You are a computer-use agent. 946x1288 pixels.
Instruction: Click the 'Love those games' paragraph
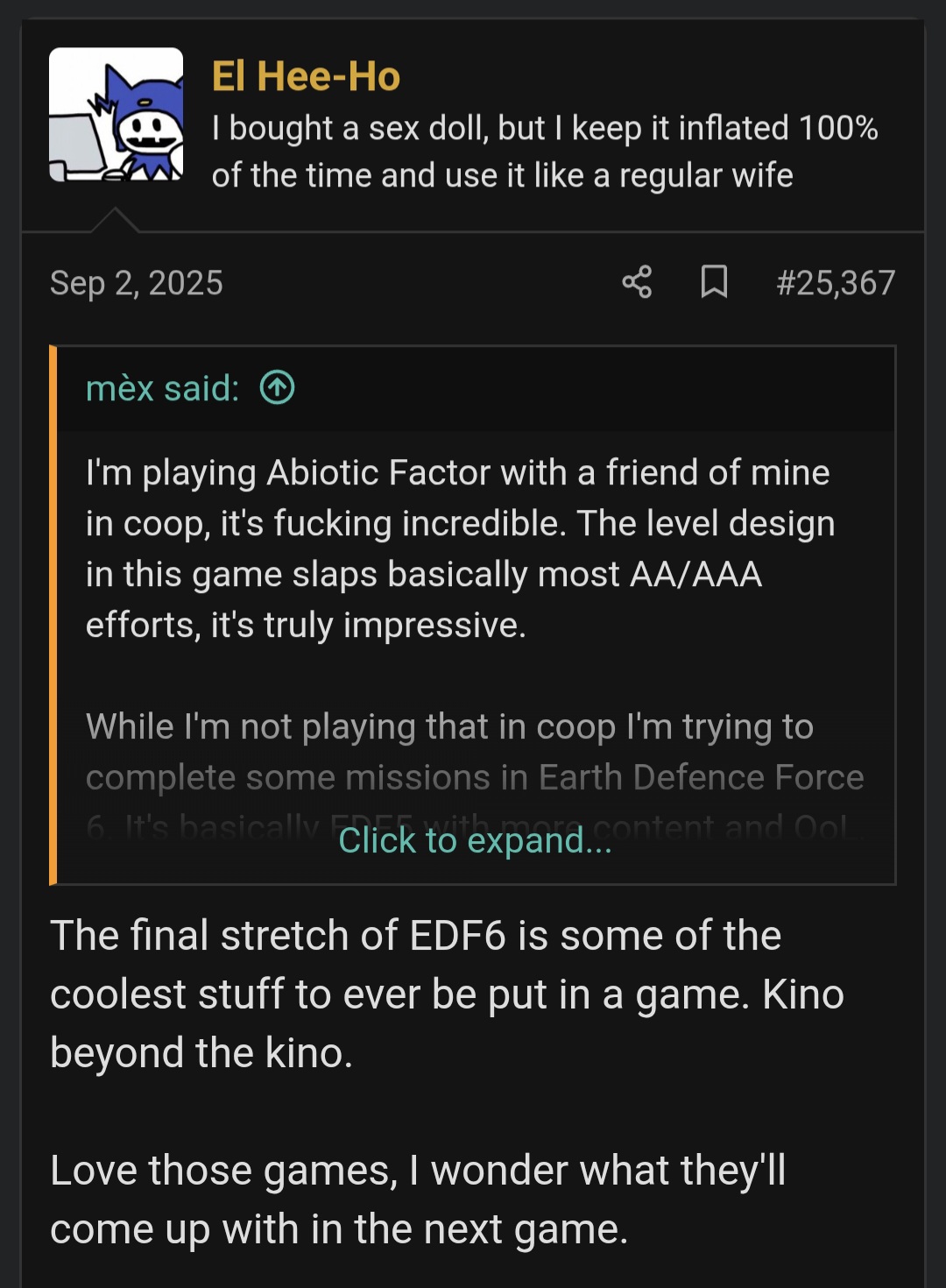click(418, 1199)
